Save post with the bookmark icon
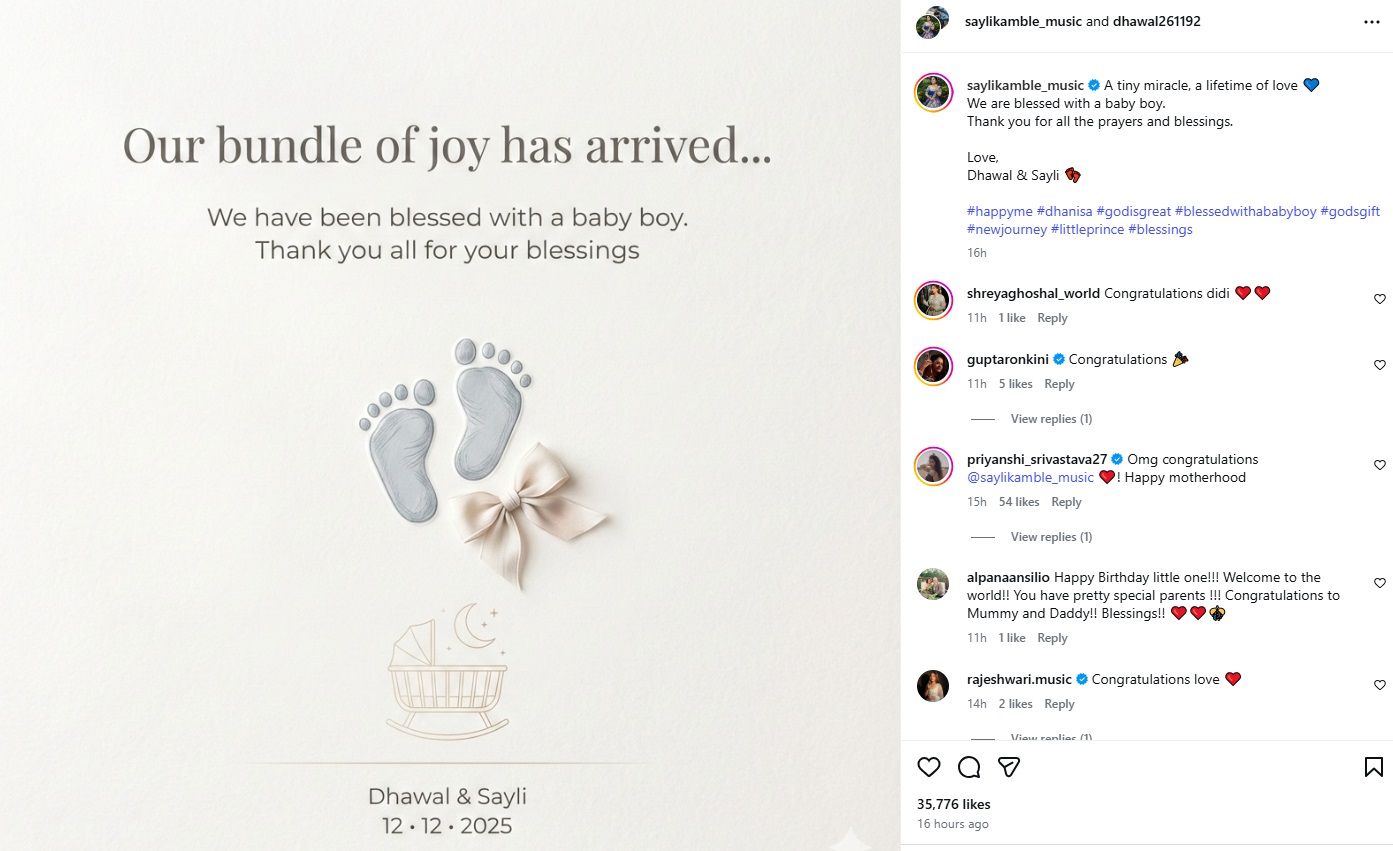Screen dimensions: 1393x851 pos(1374,767)
